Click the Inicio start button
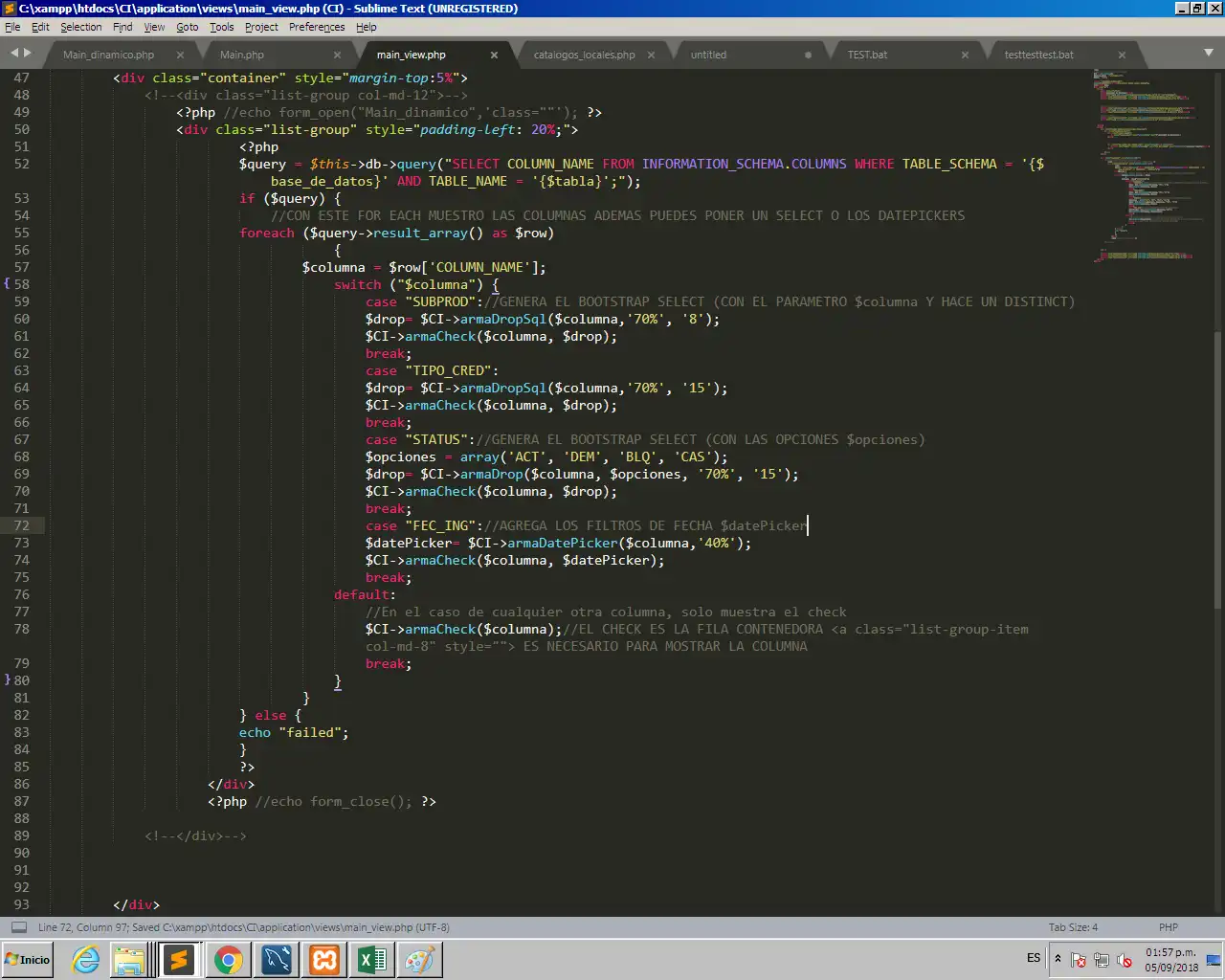The width and height of the screenshot is (1225, 980). (28, 959)
